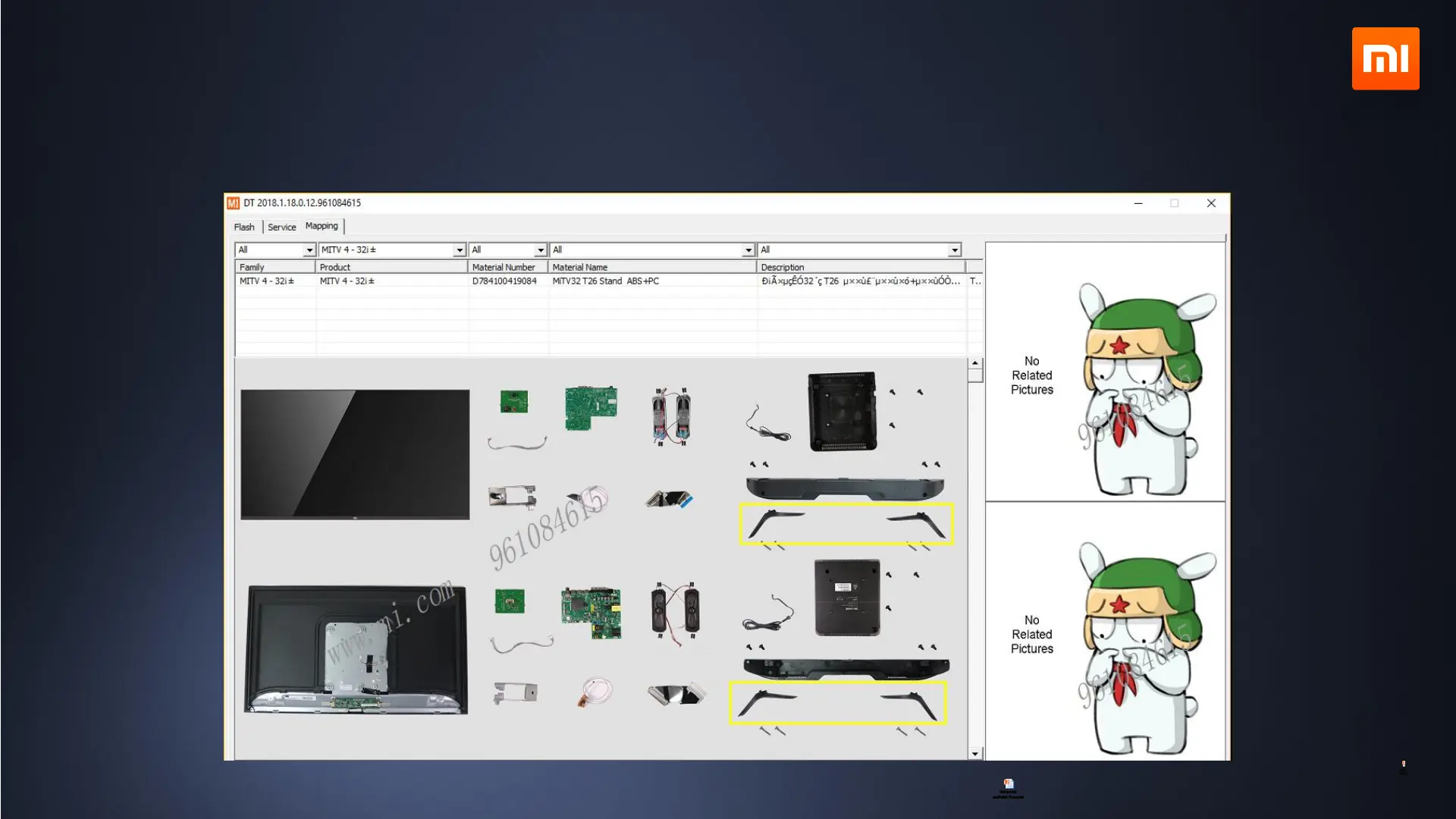
Task: Select the highlighted top stand legs
Action: click(846, 524)
